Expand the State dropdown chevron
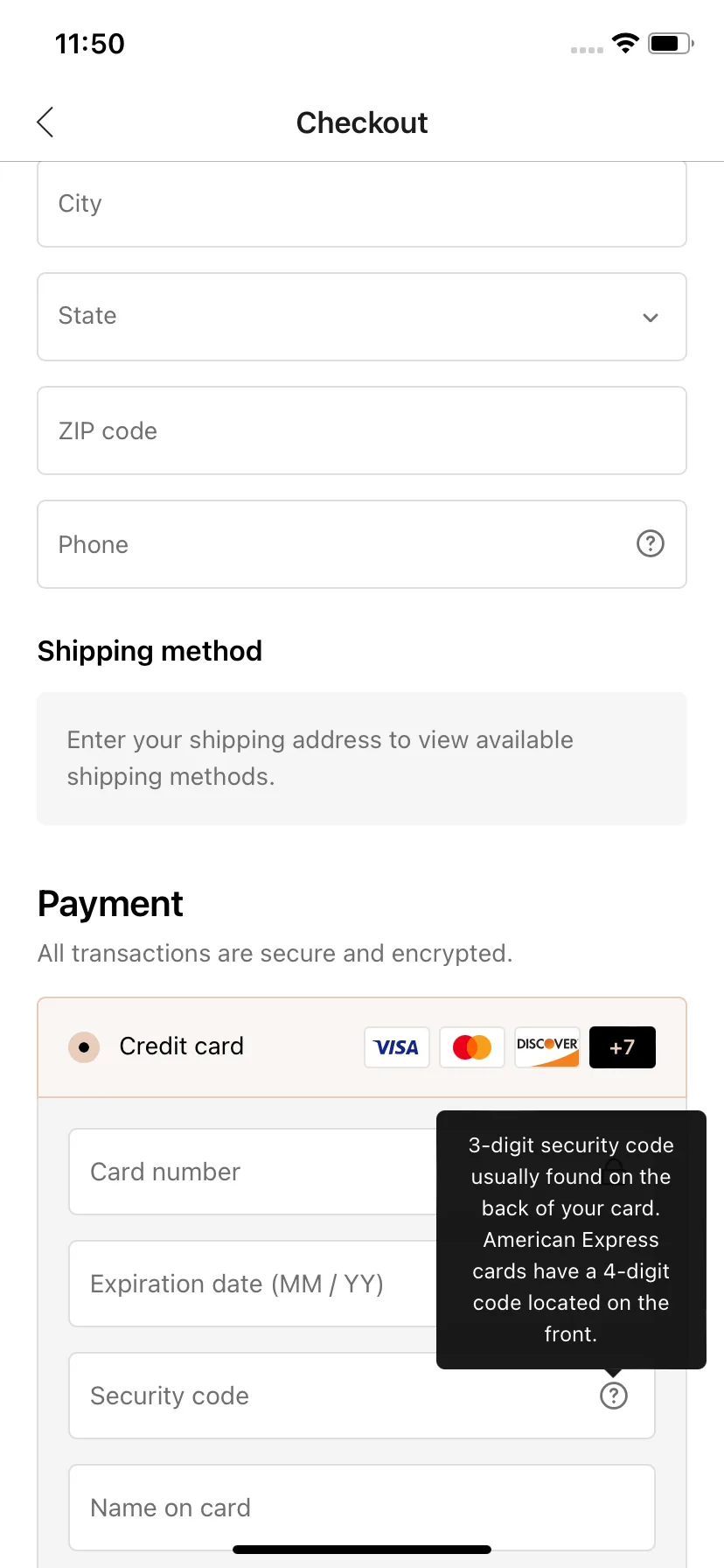The width and height of the screenshot is (724, 1568). (x=650, y=318)
